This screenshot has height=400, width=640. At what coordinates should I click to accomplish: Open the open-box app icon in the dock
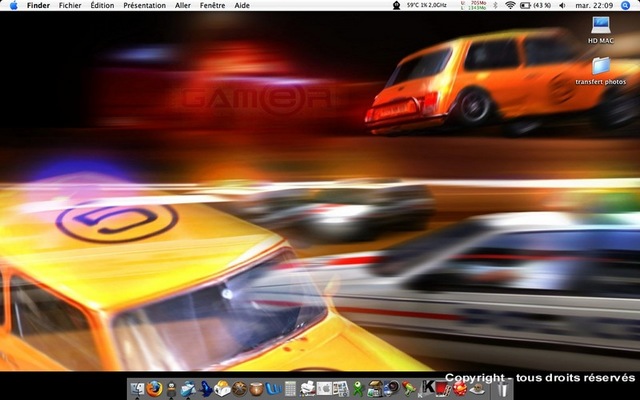(x=375, y=389)
